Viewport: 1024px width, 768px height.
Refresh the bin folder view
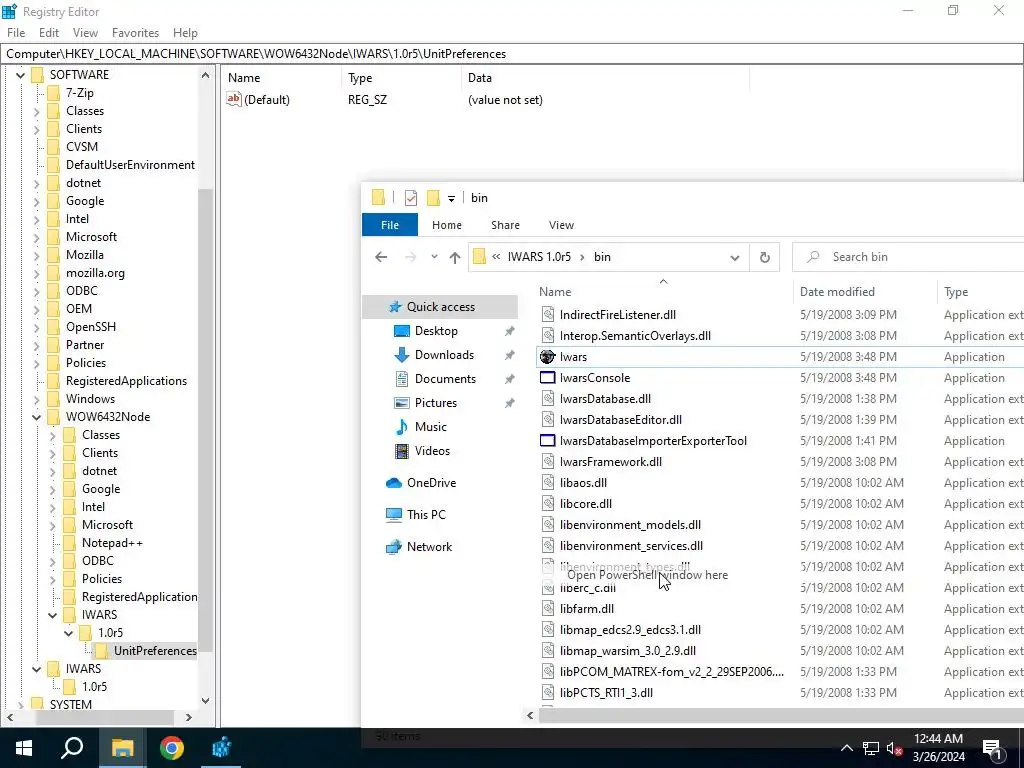765,257
